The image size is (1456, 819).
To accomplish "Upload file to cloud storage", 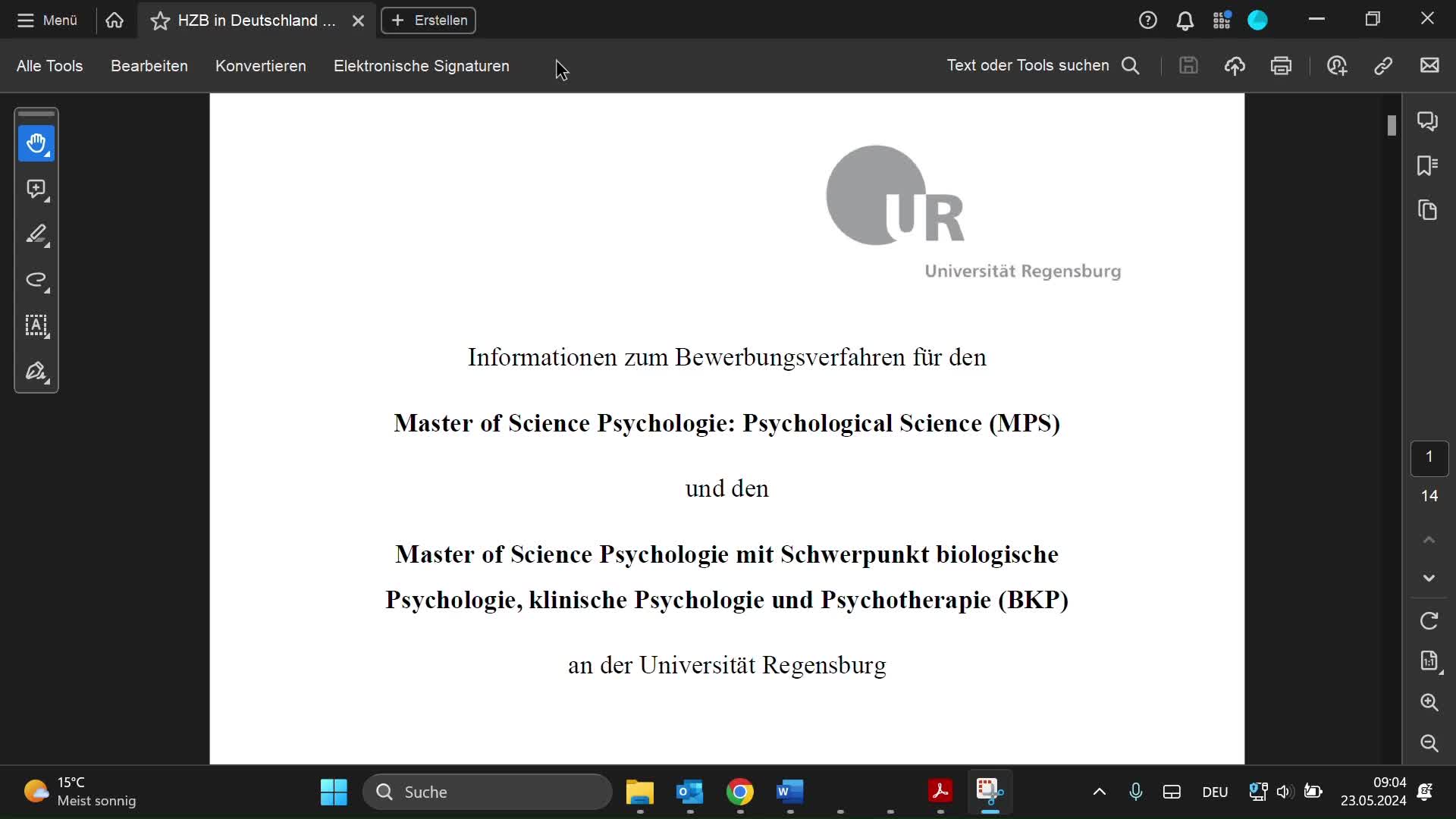I will point(1235,66).
